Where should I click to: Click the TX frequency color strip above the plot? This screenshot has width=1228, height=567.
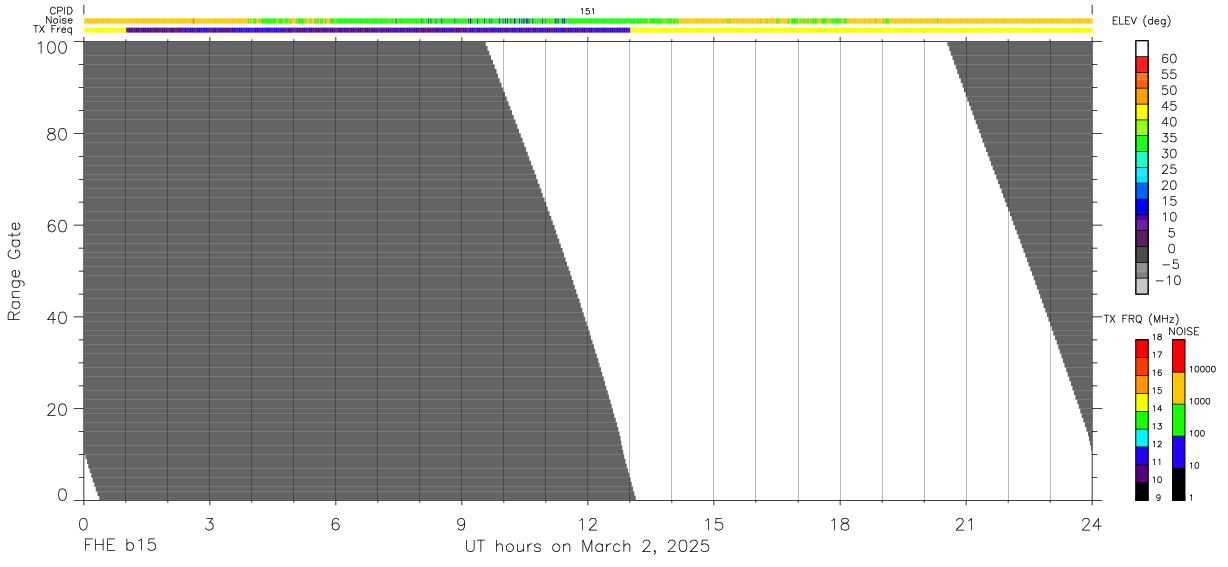(x=588, y=30)
